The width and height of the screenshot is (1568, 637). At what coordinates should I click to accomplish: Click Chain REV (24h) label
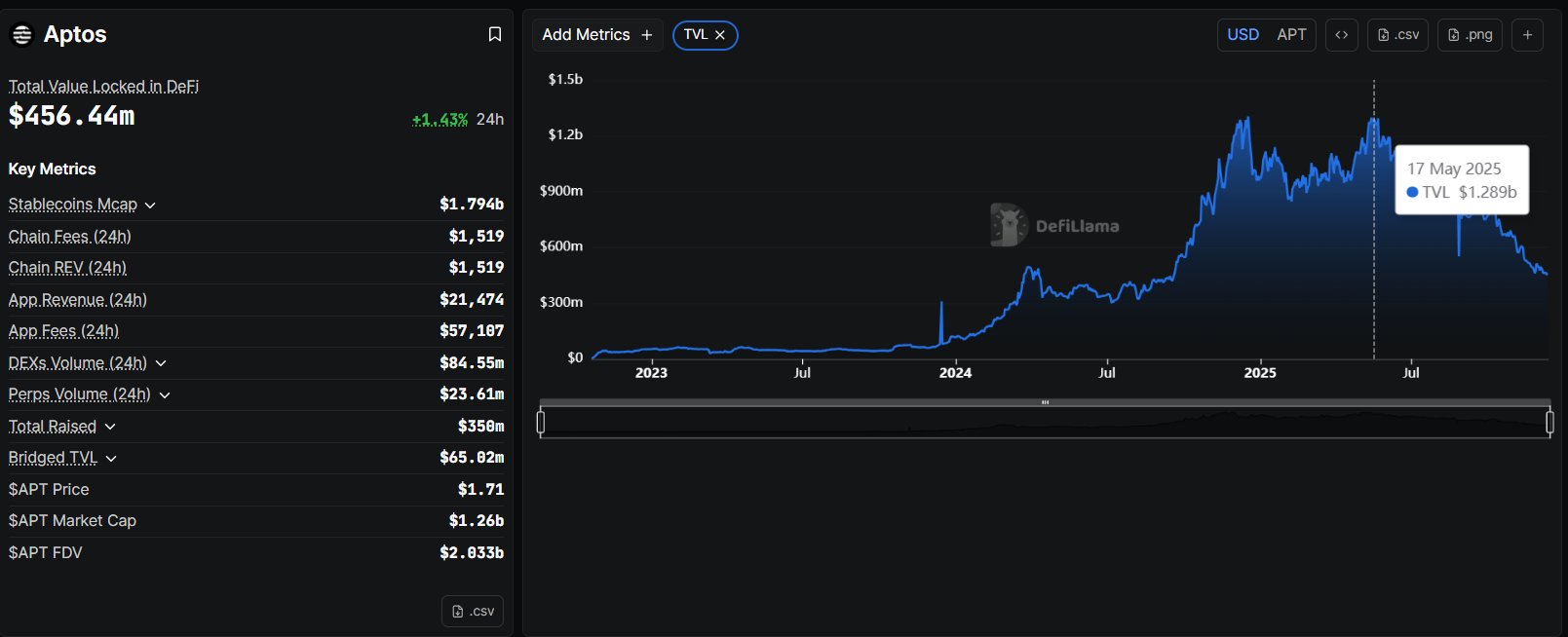tap(67, 268)
